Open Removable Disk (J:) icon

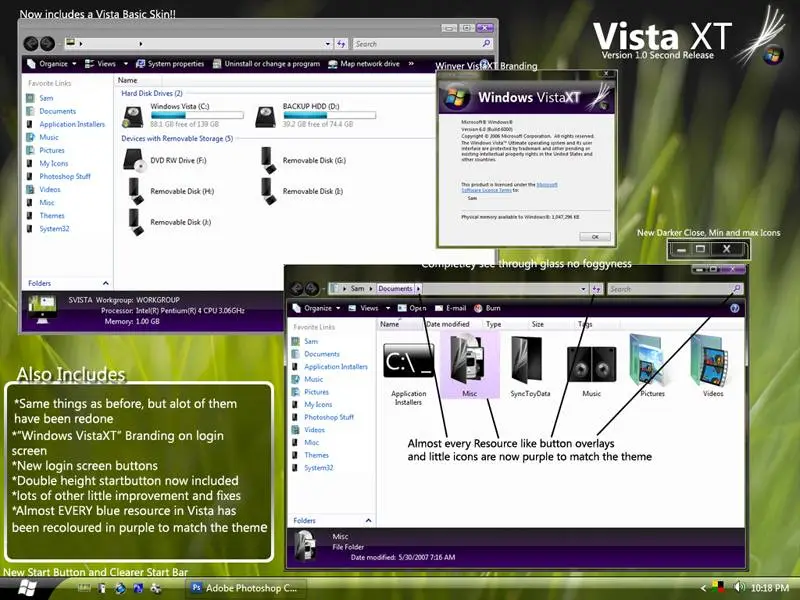135,222
